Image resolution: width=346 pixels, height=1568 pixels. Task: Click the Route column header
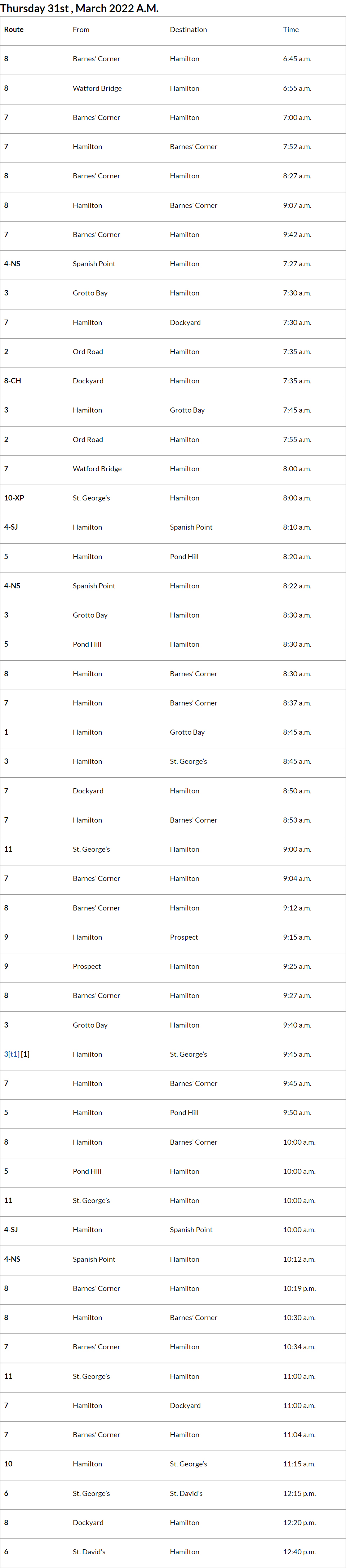tap(14, 30)
